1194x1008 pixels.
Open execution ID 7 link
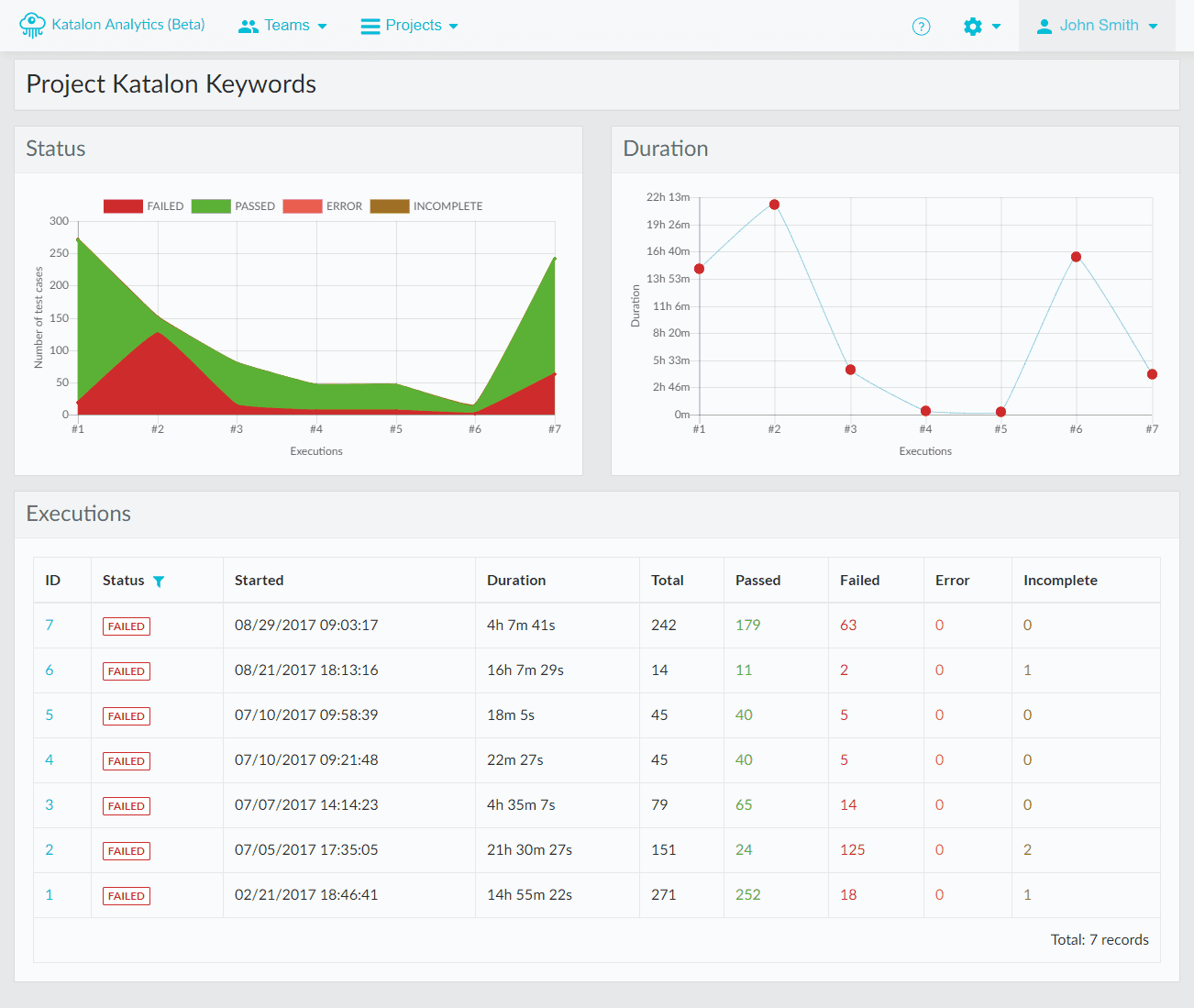tap(49, 625)
